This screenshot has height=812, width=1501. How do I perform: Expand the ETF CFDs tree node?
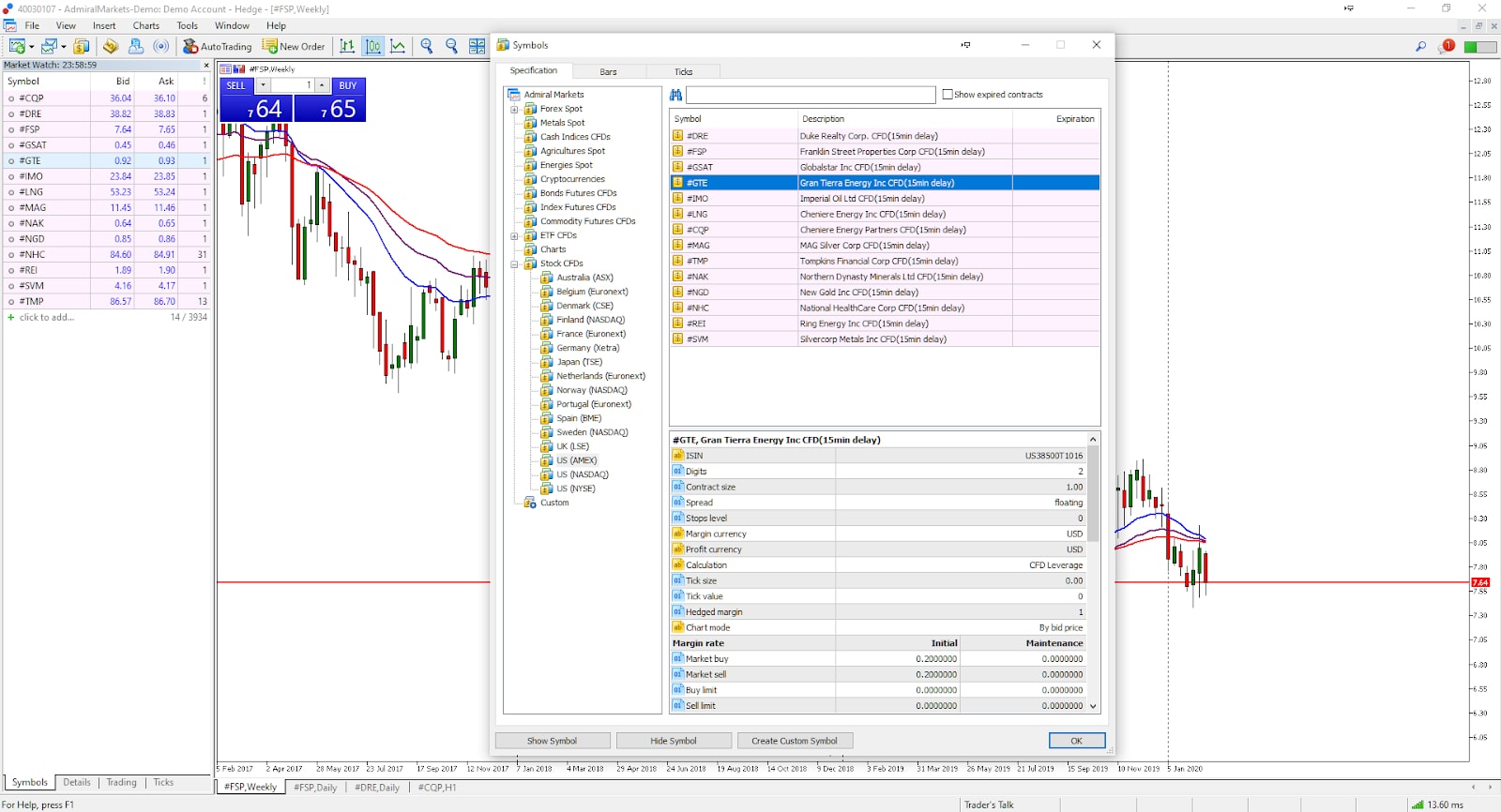514,235
